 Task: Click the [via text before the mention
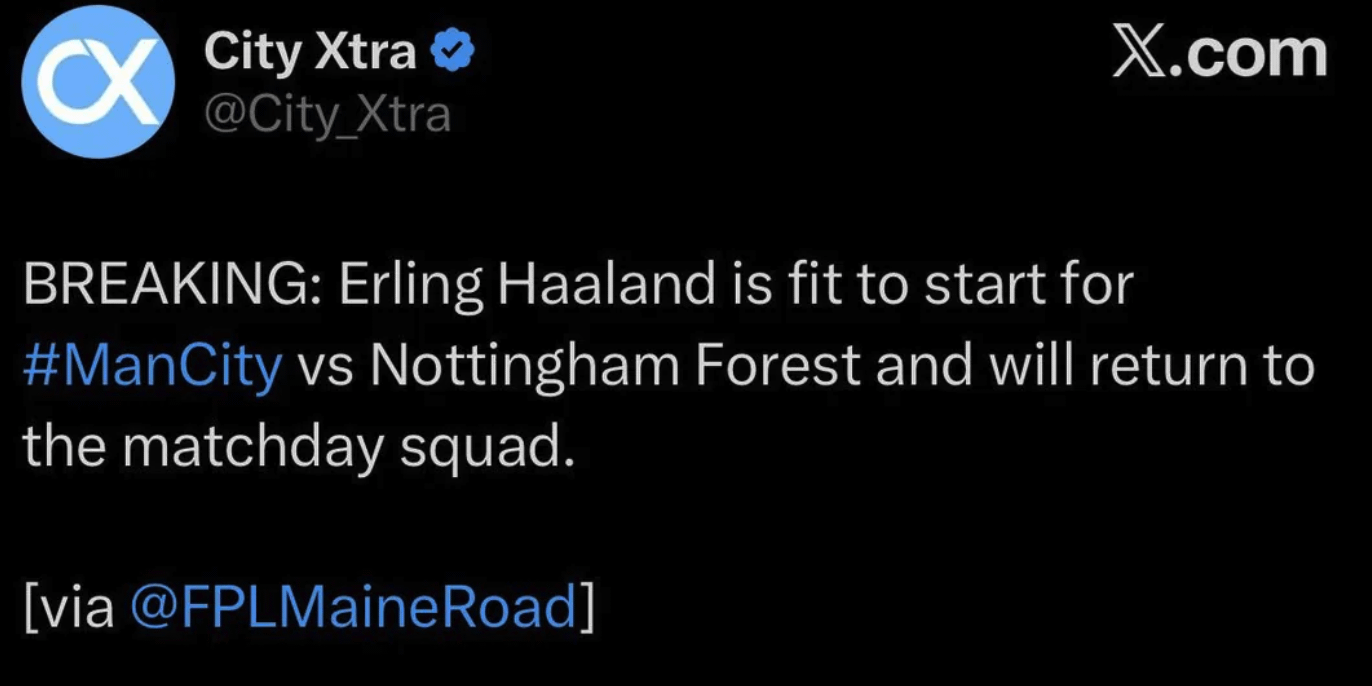point(68,607)
